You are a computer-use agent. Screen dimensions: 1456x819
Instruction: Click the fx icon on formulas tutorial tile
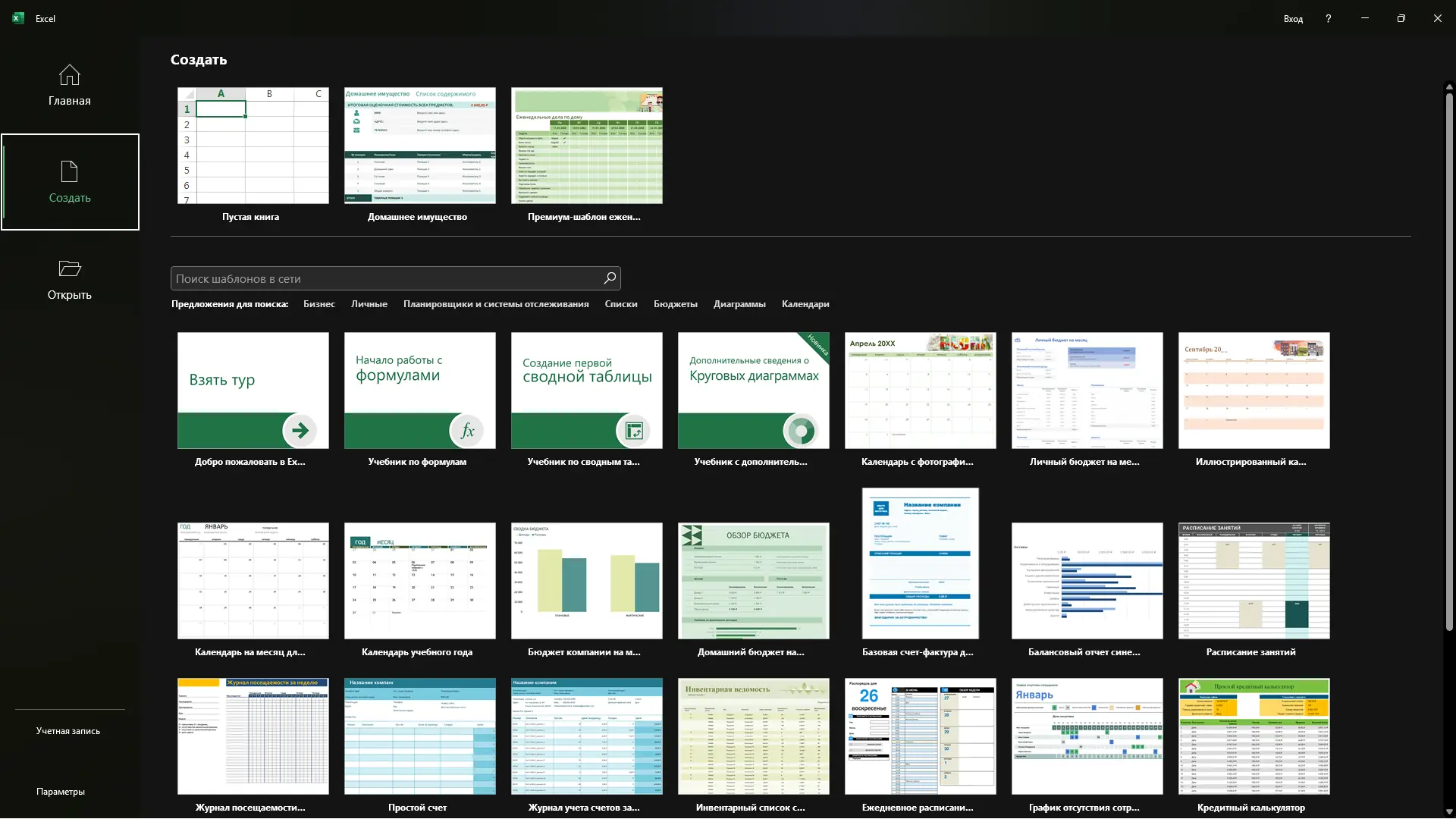click(x=467, y=431)
